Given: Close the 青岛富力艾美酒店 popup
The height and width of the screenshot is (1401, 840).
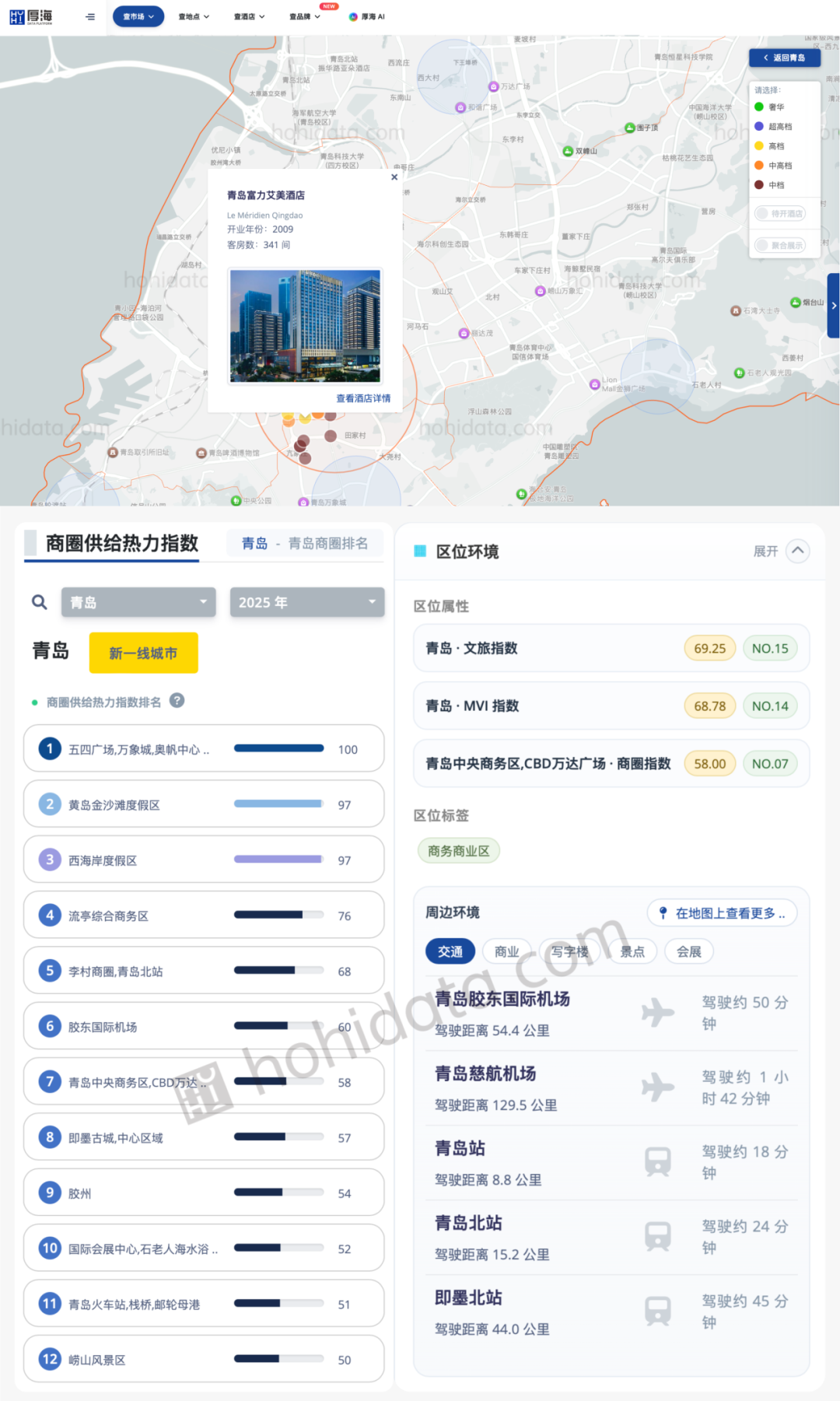Looking at the screenshot, I should point(394,177).
